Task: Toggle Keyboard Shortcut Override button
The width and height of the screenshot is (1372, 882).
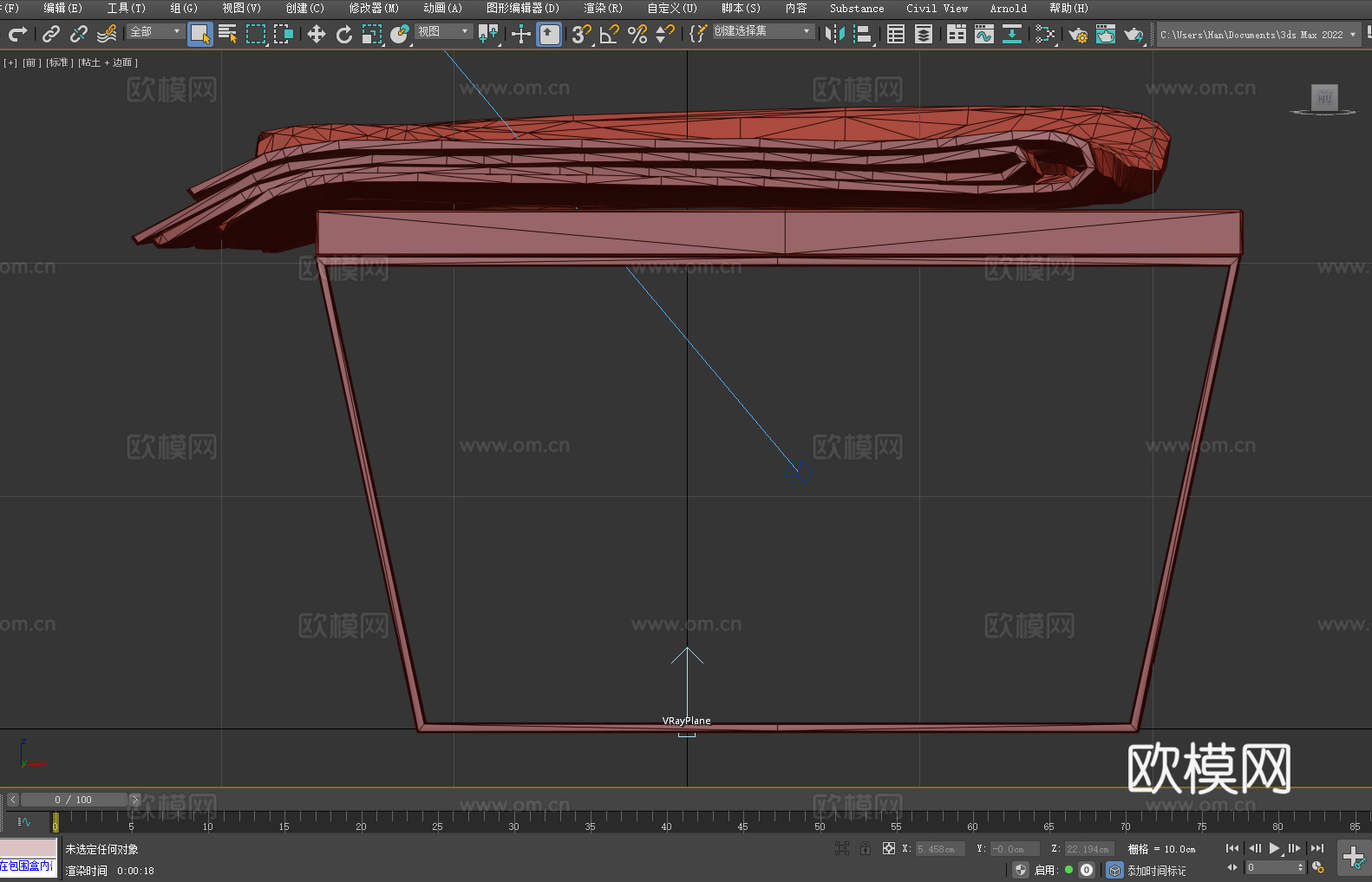Action: click(549, 34)
